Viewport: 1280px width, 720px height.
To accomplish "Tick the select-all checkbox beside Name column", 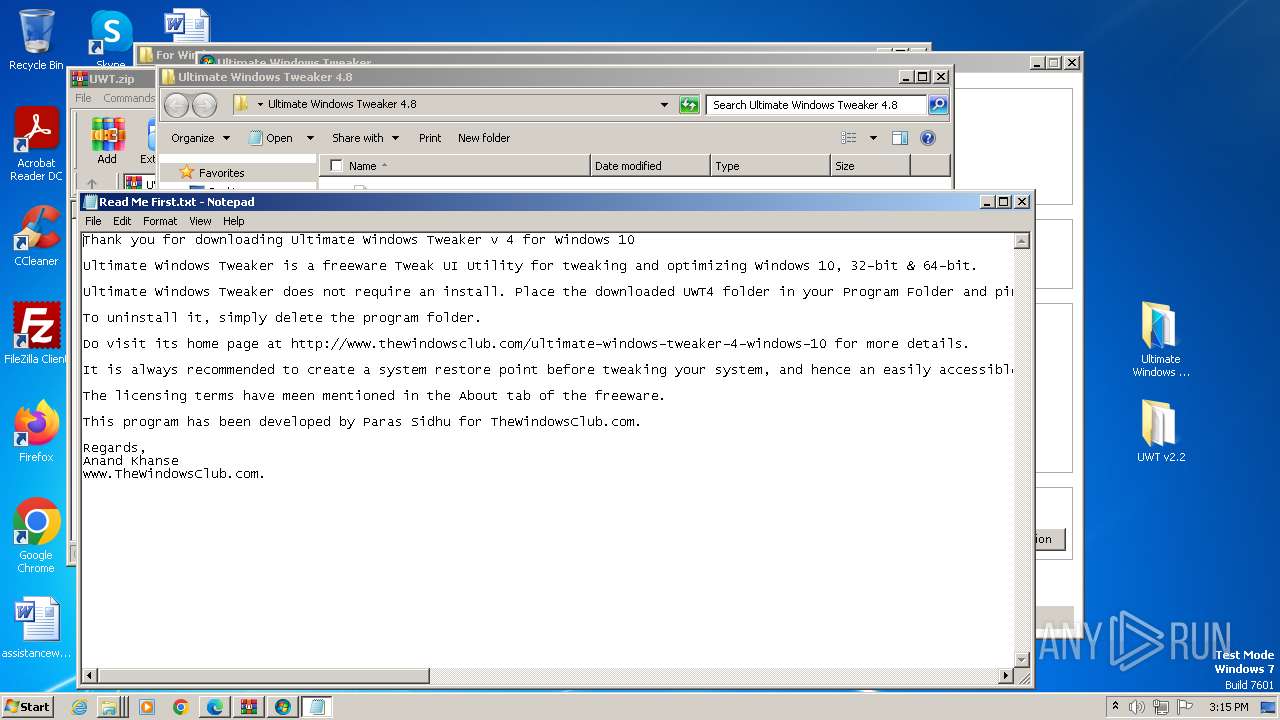I will coord(336,166).
